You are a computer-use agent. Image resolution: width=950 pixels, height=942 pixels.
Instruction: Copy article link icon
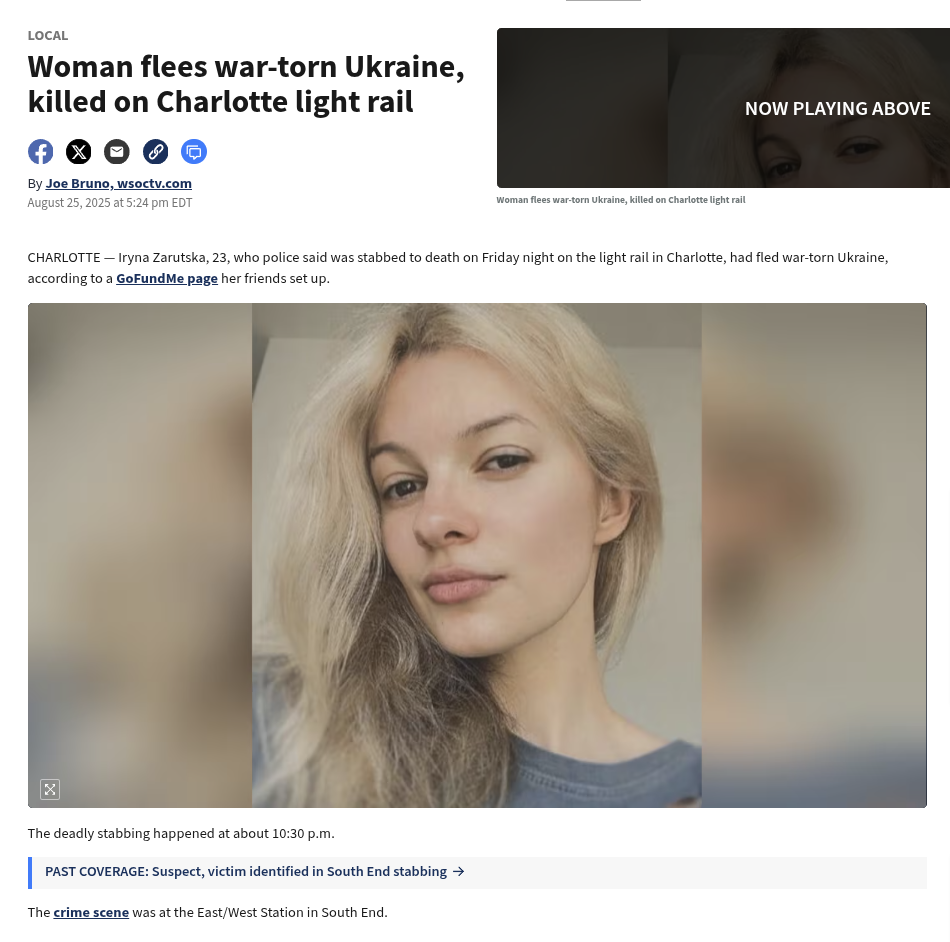click(156, 151)
